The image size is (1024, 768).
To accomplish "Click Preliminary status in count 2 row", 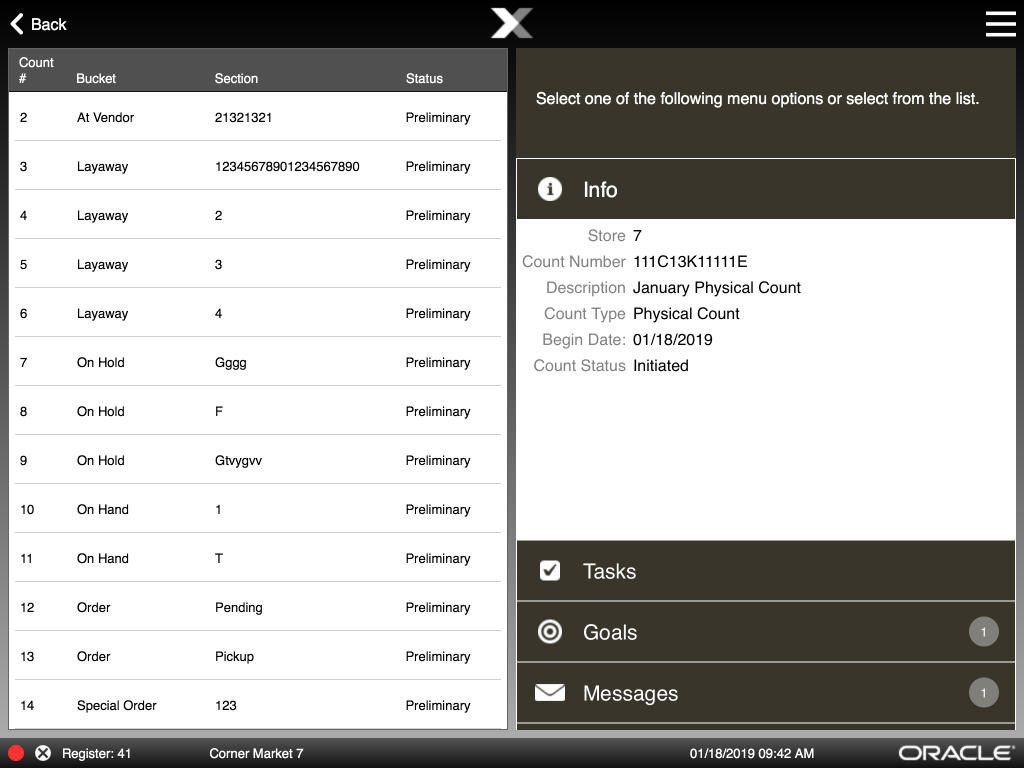I will point(438,118).
